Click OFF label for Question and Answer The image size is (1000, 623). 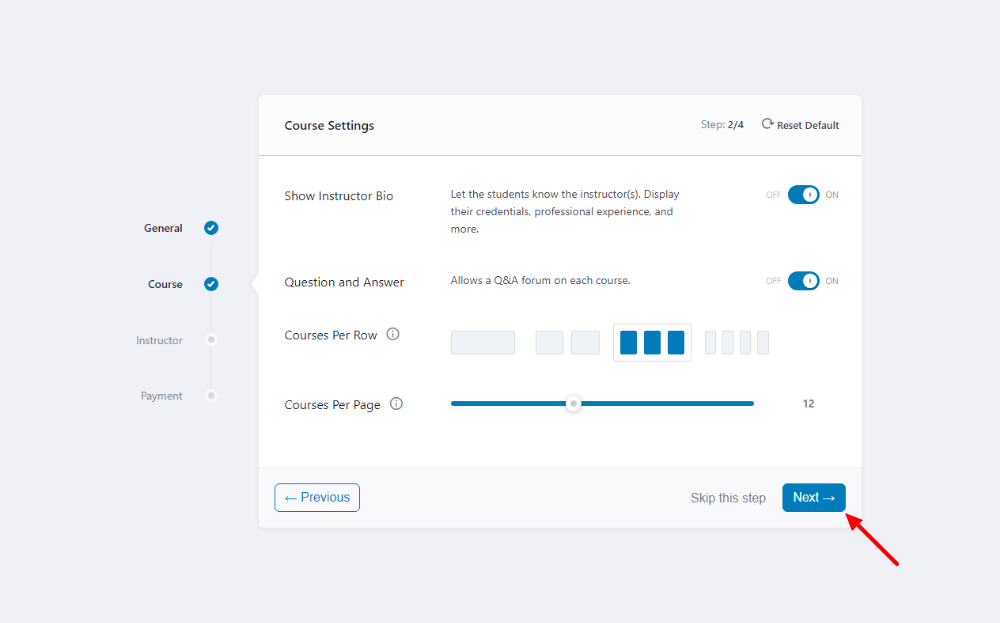coord(773,281)
